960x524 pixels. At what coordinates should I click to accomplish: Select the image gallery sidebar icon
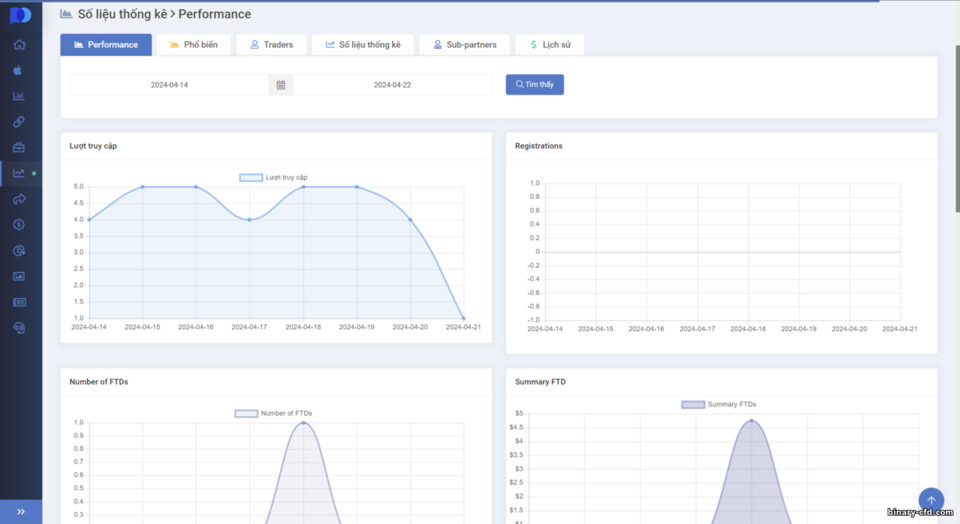click(x=19, y=276)
